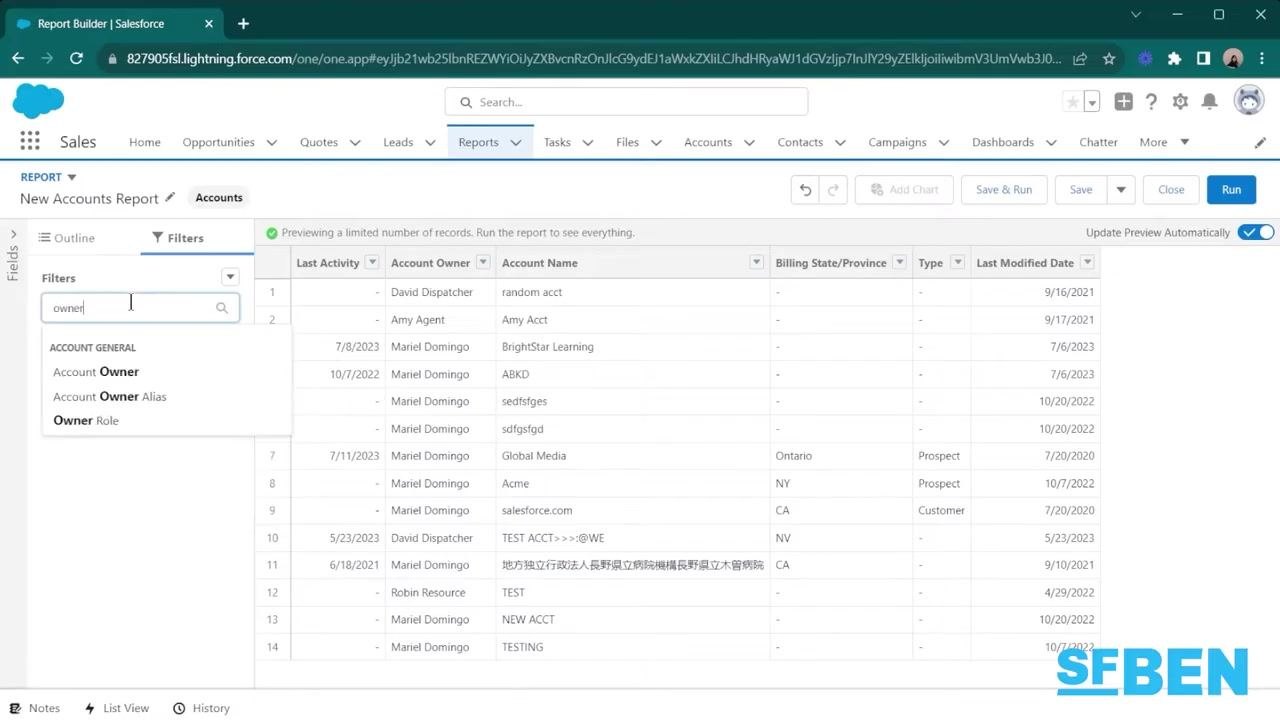Open the Setup gear icon

[1180, 102]
